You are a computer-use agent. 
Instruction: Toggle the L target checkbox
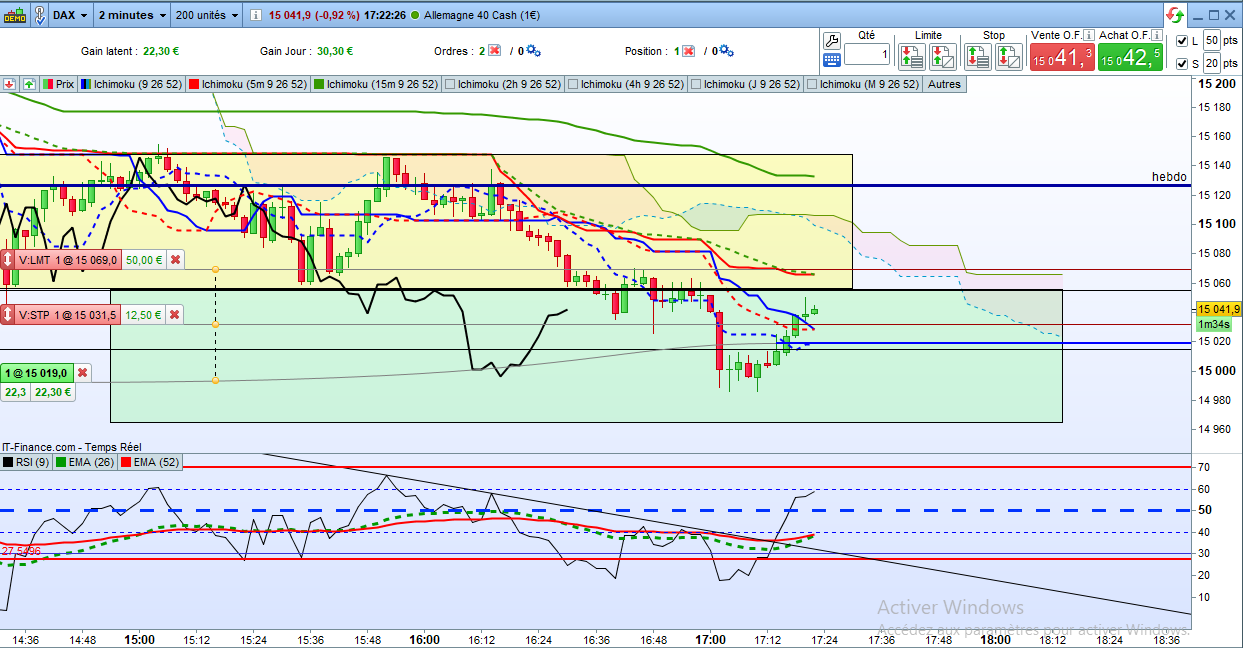click(1181, 40)
